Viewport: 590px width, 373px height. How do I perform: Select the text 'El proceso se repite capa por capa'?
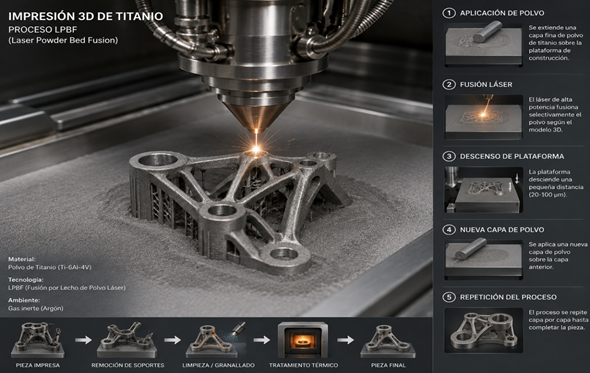tap(558, 316)
